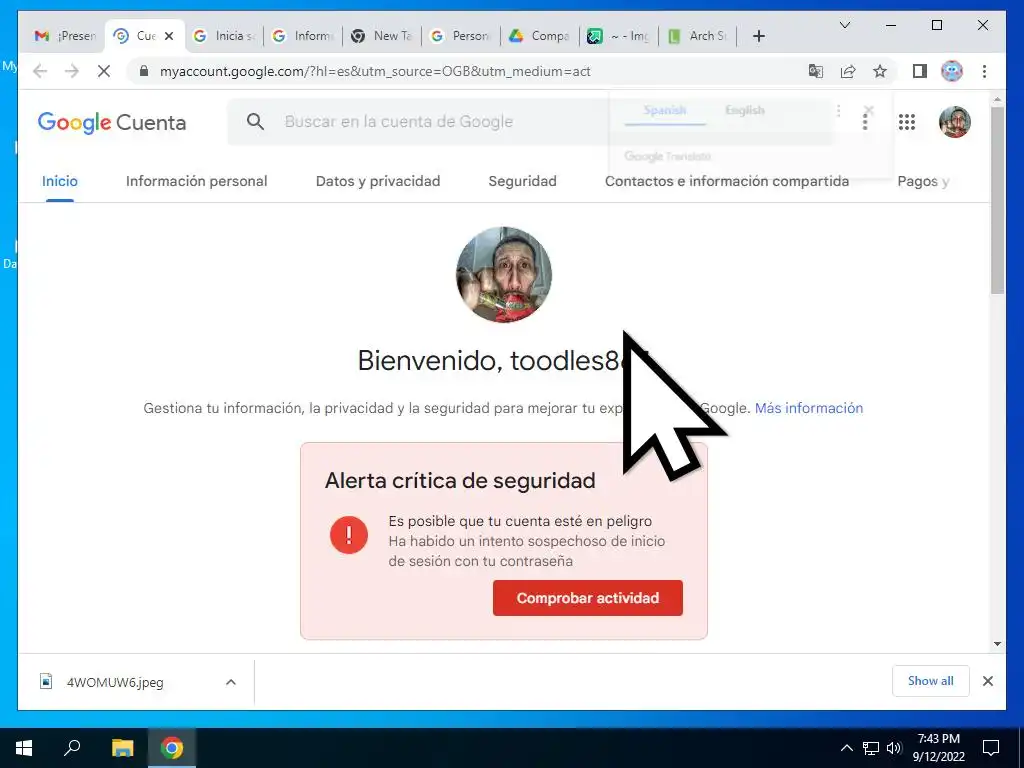Open the Chrome profile avatar
Screen dimensions: 1024x768
952,71
